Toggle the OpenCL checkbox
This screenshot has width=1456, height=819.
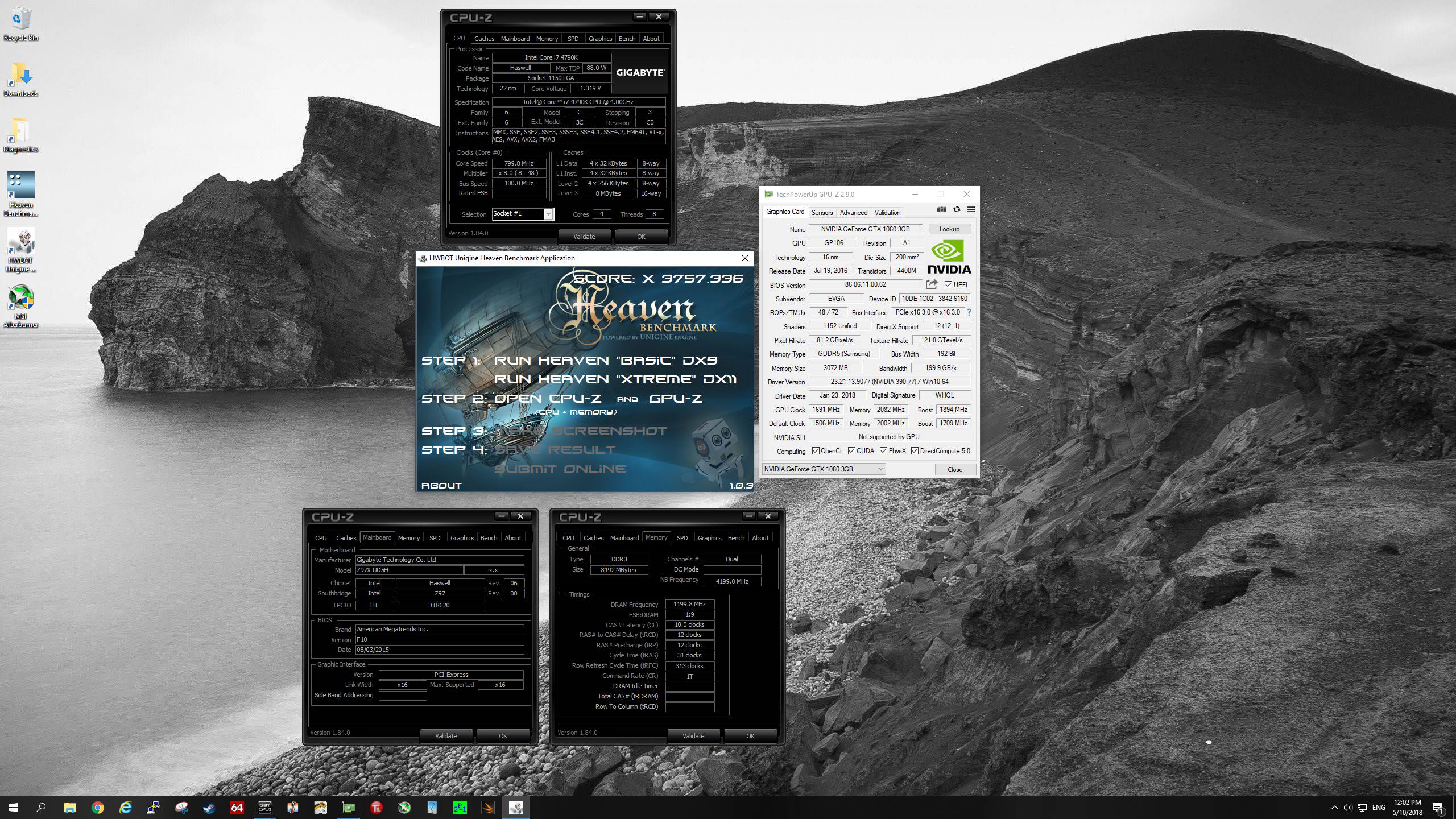click(x=816, y=451)
